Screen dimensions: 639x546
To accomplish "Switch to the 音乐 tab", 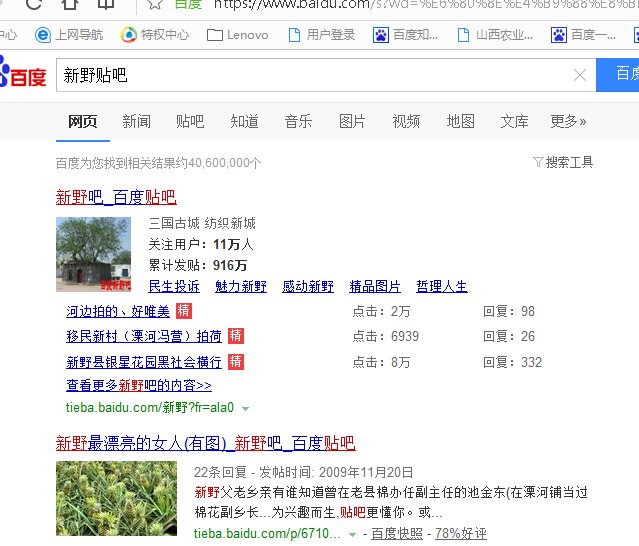I will tap(298, 121).
